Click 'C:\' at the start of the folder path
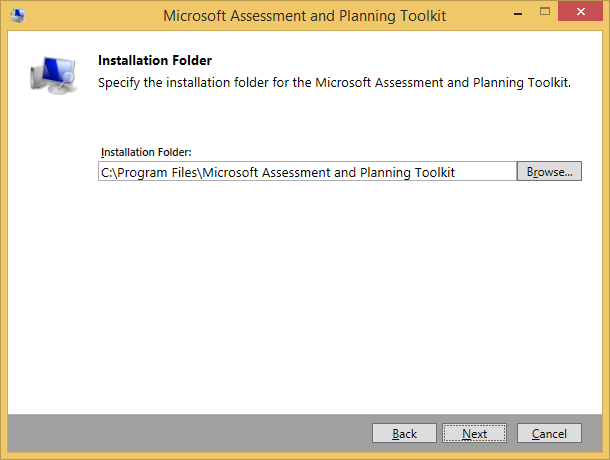Image resolution: width=610 pixels, height=460 pixels. [108, 172]
